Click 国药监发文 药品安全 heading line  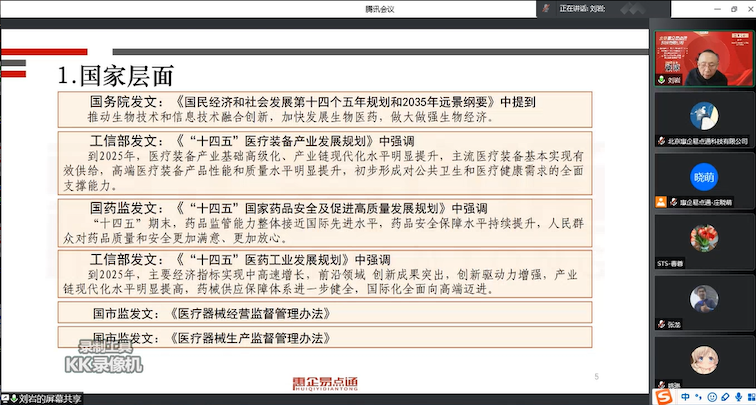click(288, 208)
